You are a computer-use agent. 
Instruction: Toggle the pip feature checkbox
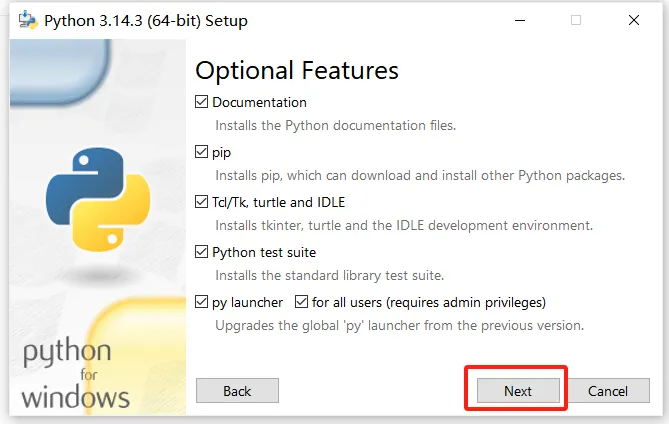[x=203, y=152]
